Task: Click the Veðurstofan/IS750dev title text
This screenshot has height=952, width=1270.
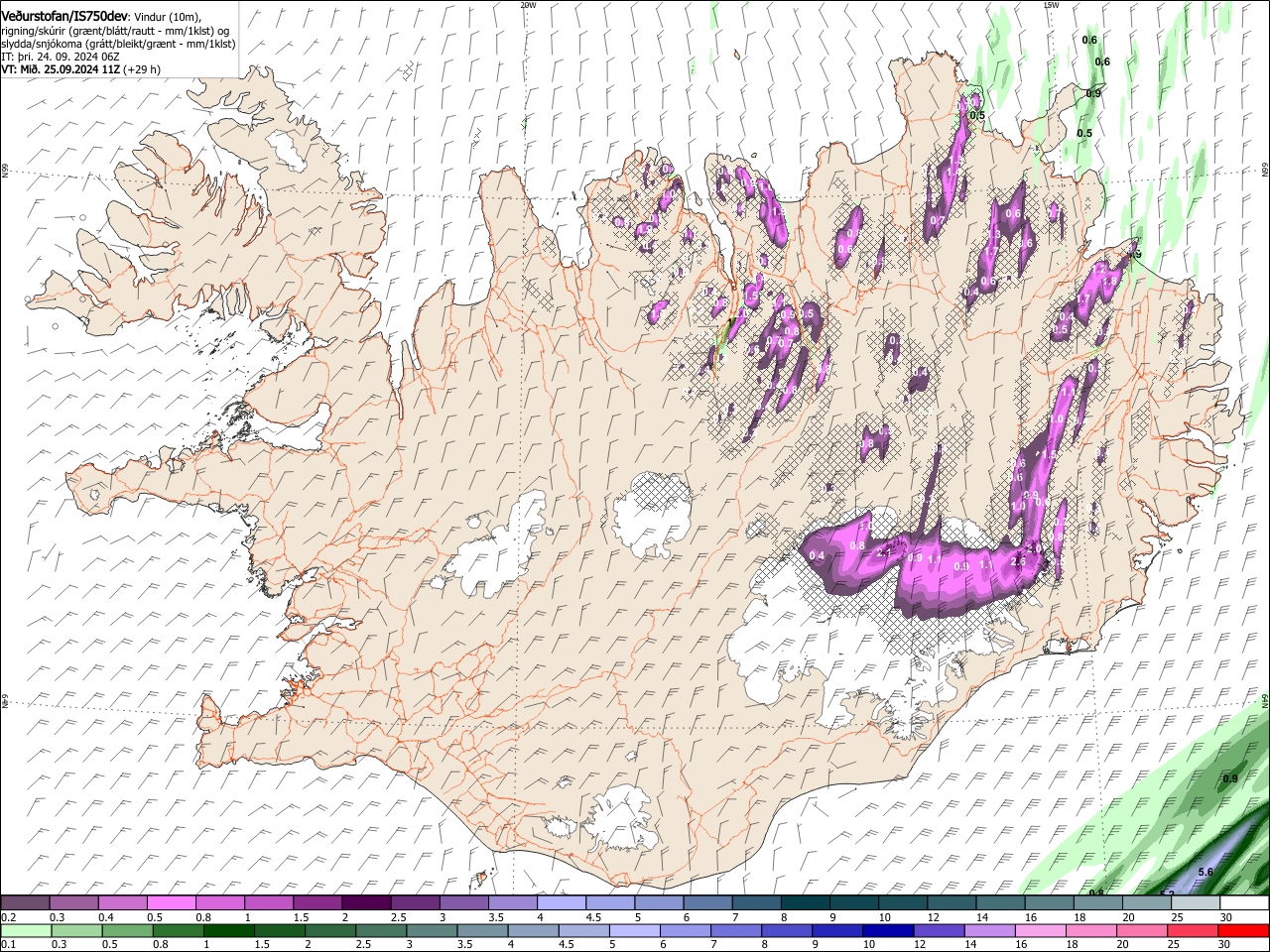Action: (64, 17)
